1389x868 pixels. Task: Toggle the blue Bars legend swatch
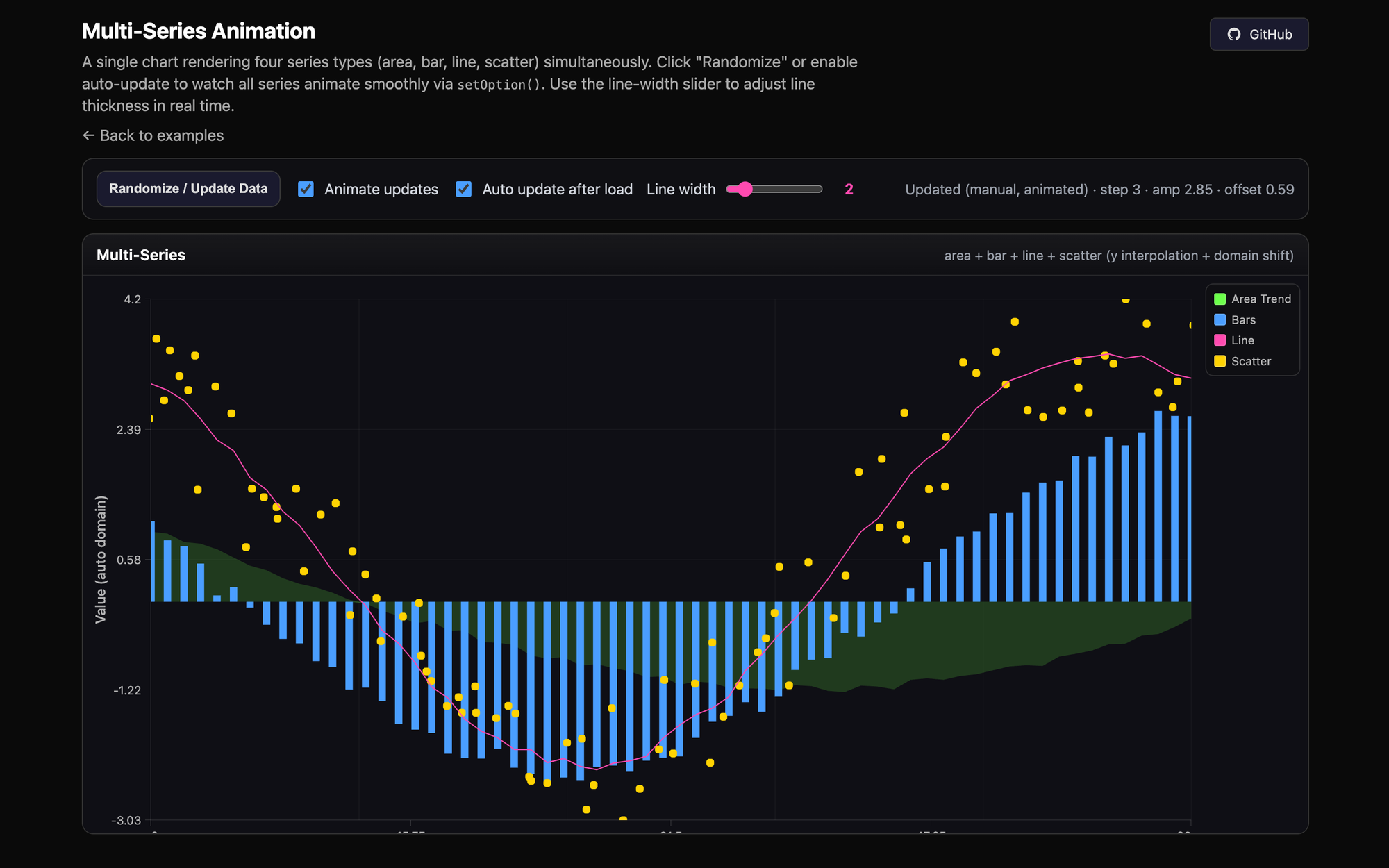pos(1220,320)
